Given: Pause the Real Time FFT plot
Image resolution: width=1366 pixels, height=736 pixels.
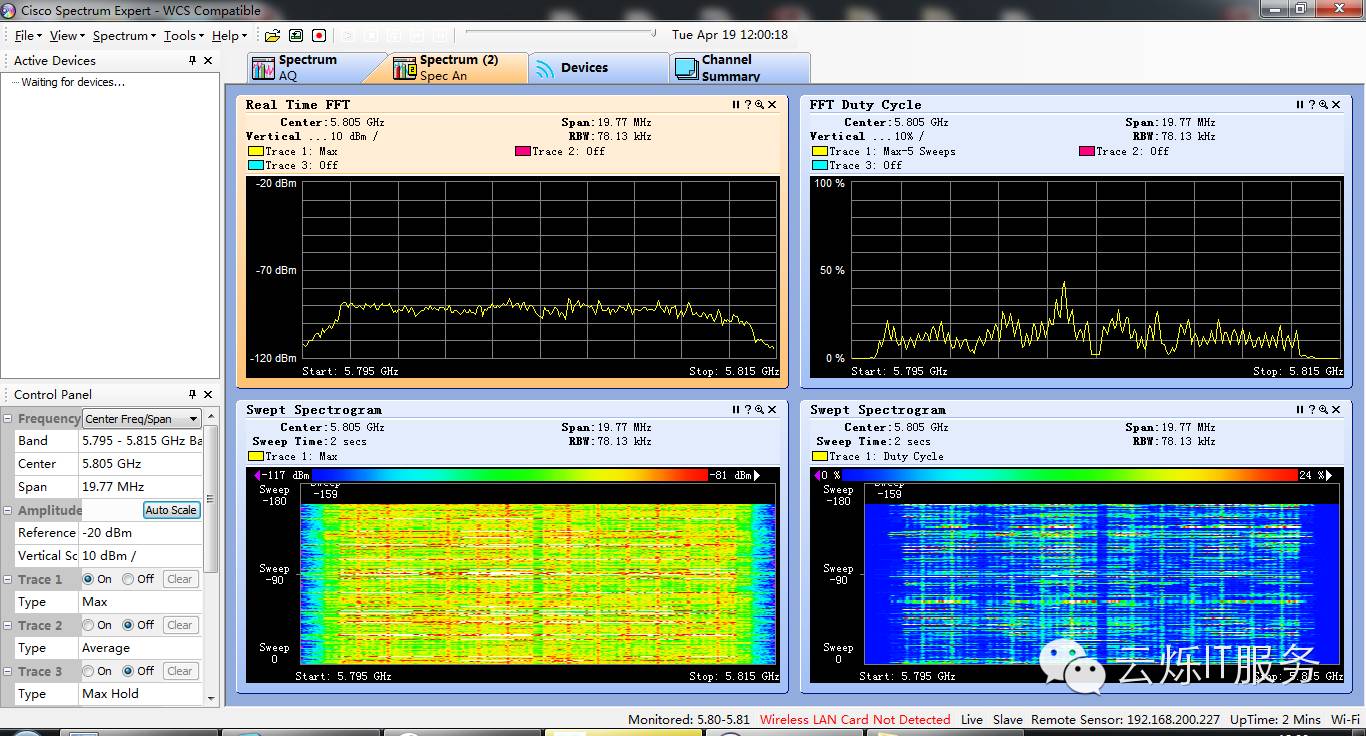Looking at the screenshot, I should tap(736, 105).
